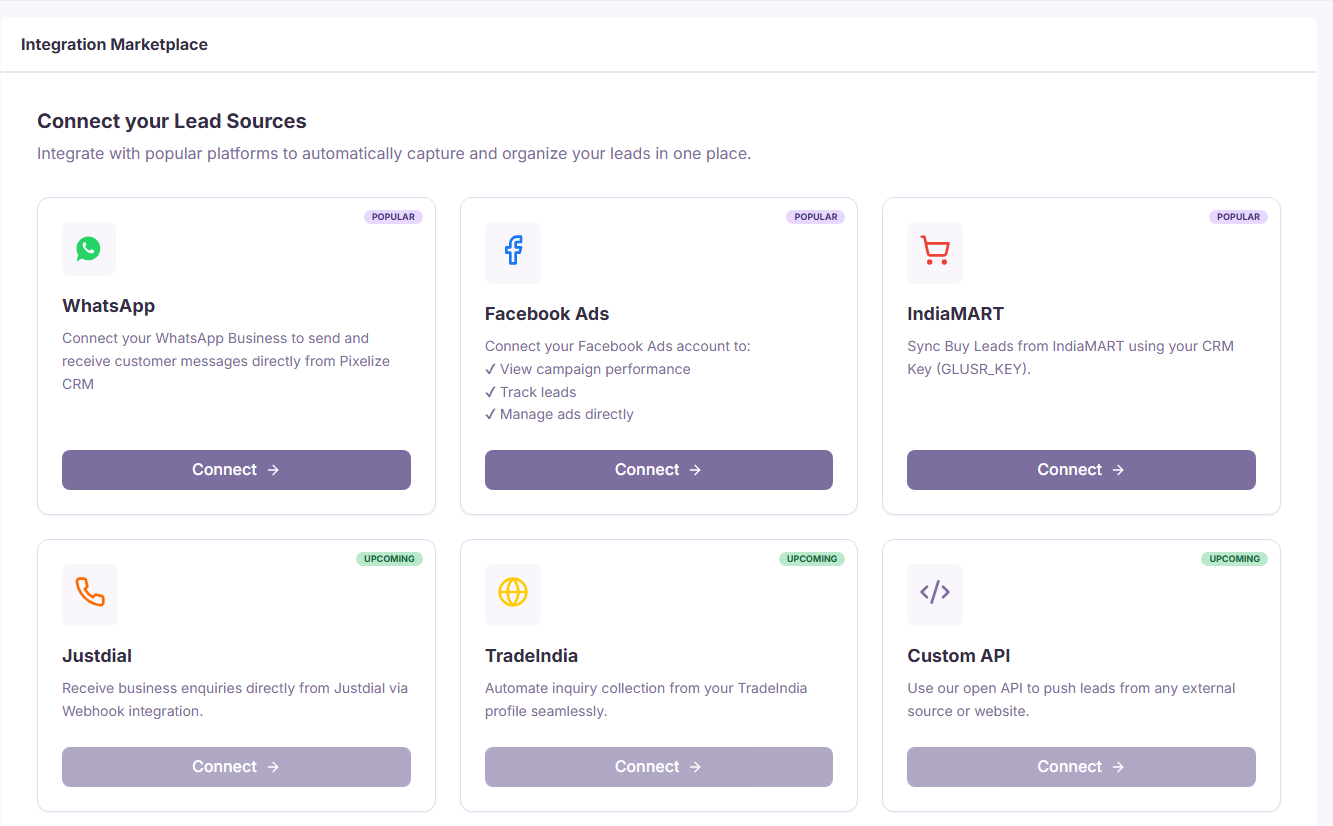
Task: Click the Custom API code brackets icon
Action: tap(935, 594)
